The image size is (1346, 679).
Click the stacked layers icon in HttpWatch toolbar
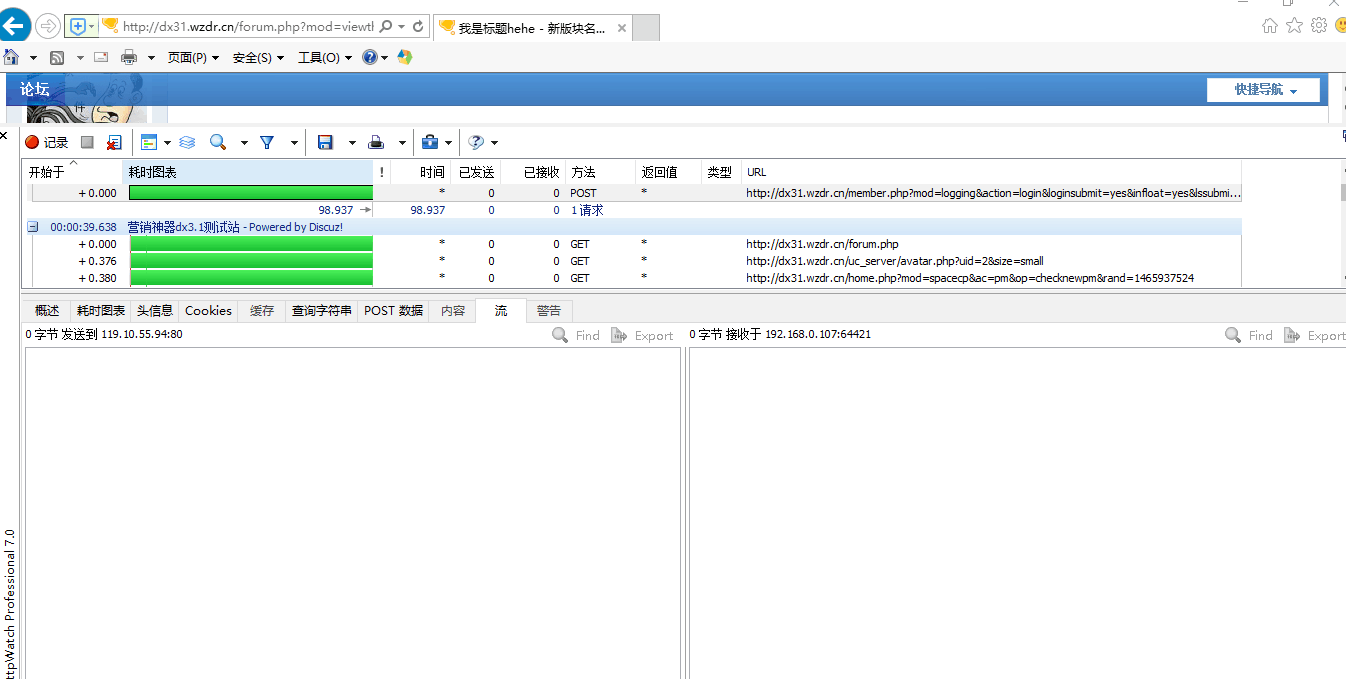[187, 143]
